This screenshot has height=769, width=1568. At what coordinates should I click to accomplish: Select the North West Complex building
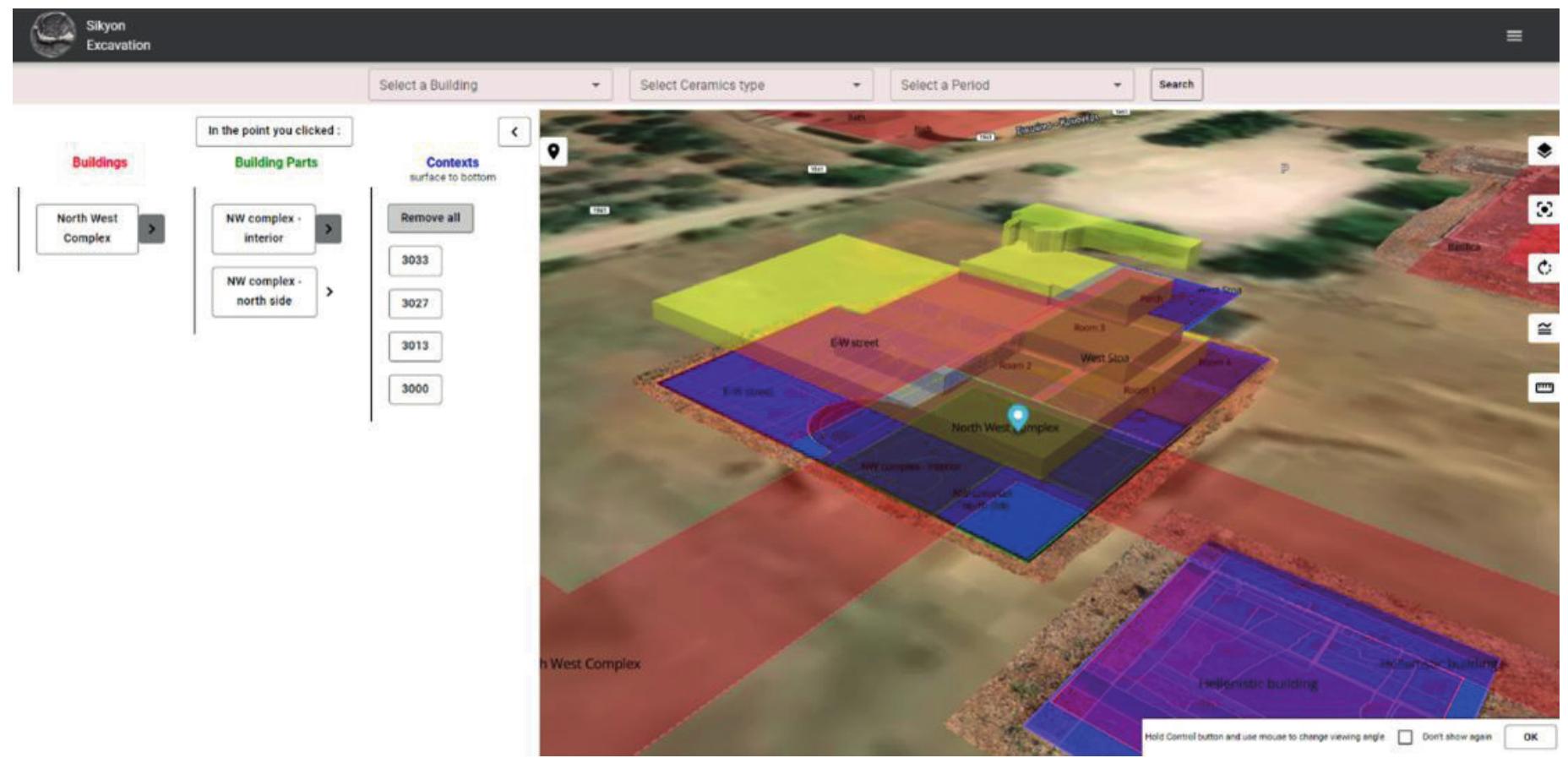pos(87,228)
